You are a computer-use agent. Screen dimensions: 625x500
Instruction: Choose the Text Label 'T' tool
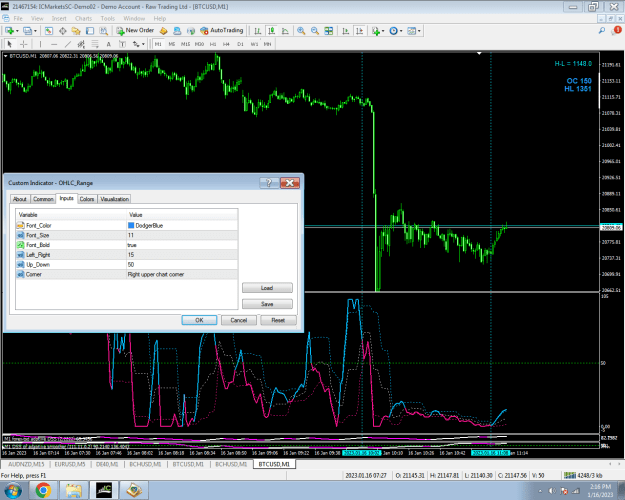(122, 44)
